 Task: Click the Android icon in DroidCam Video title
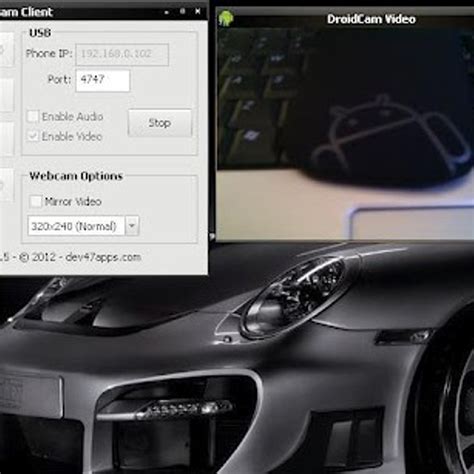click(x=226, y=18)
